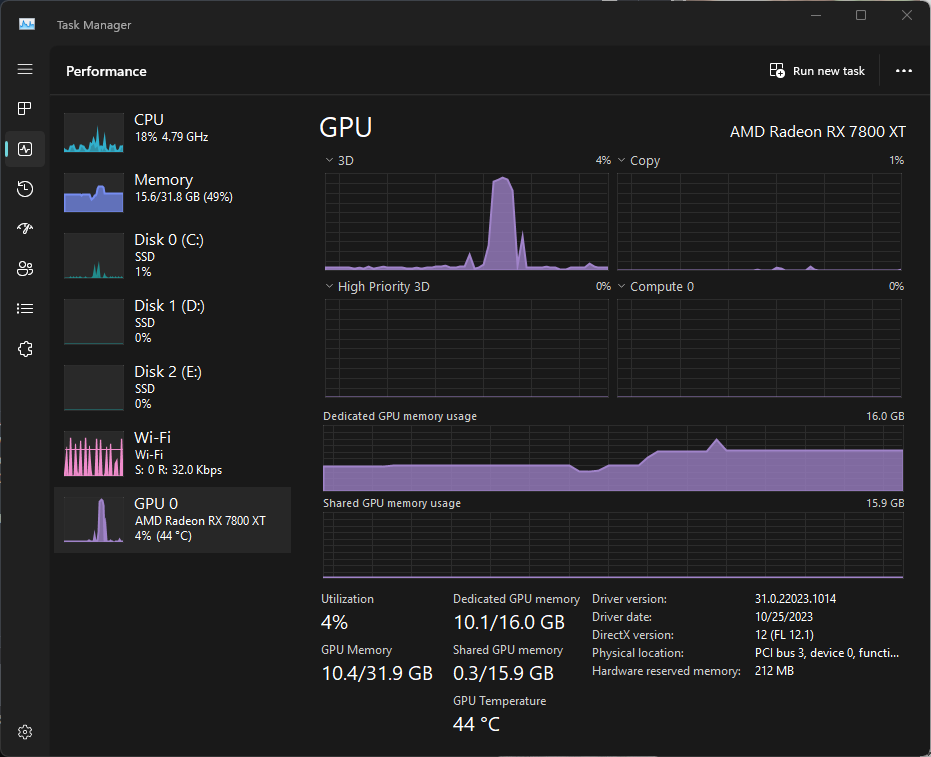Click the truncated PCI bus 3 location text
The height and width of the screenshot is (757, 931).
pyautogui.click(x=826, y=653)
